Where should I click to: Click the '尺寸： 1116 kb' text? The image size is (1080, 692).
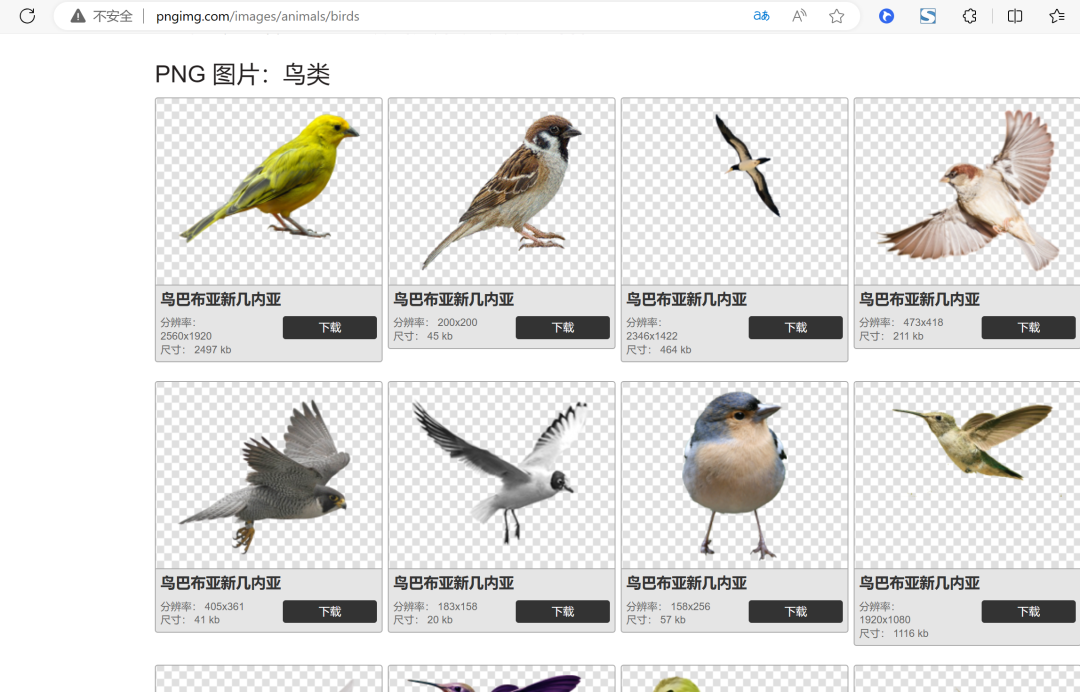coord(893,633)
